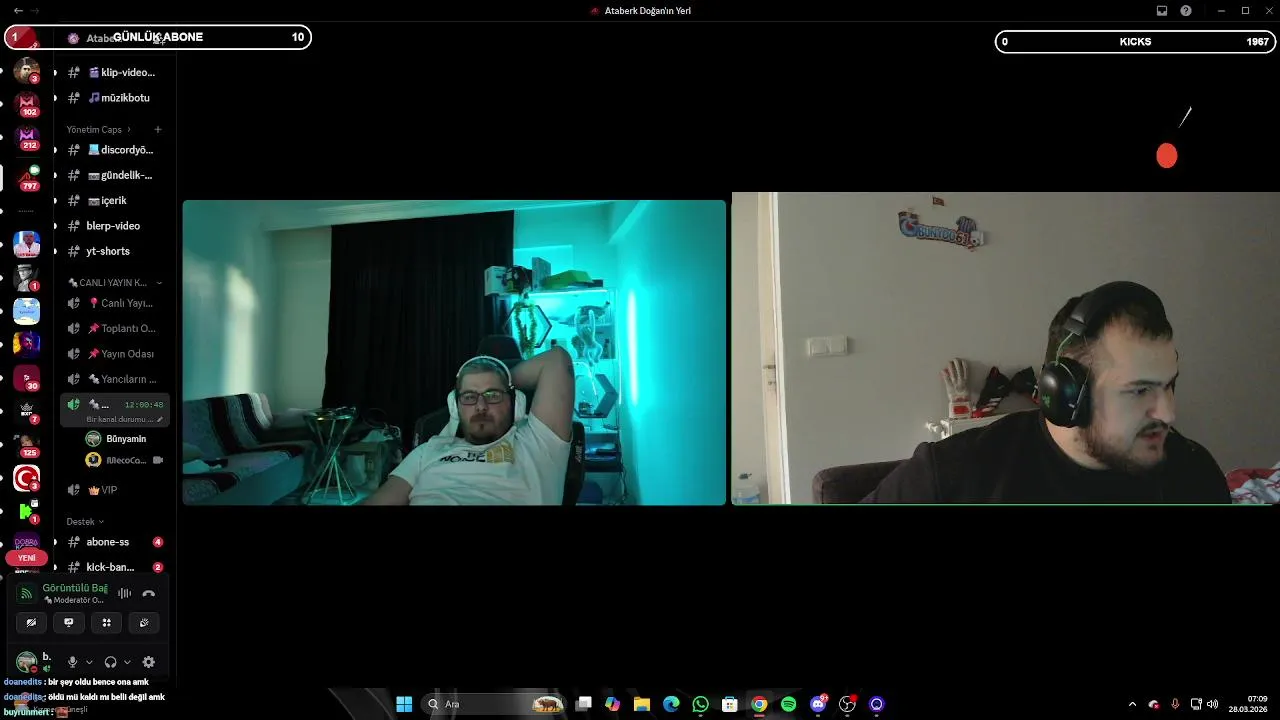Select user IllecoCo... in voice channel
This screenshot has width=1280, height=720.
125,460
